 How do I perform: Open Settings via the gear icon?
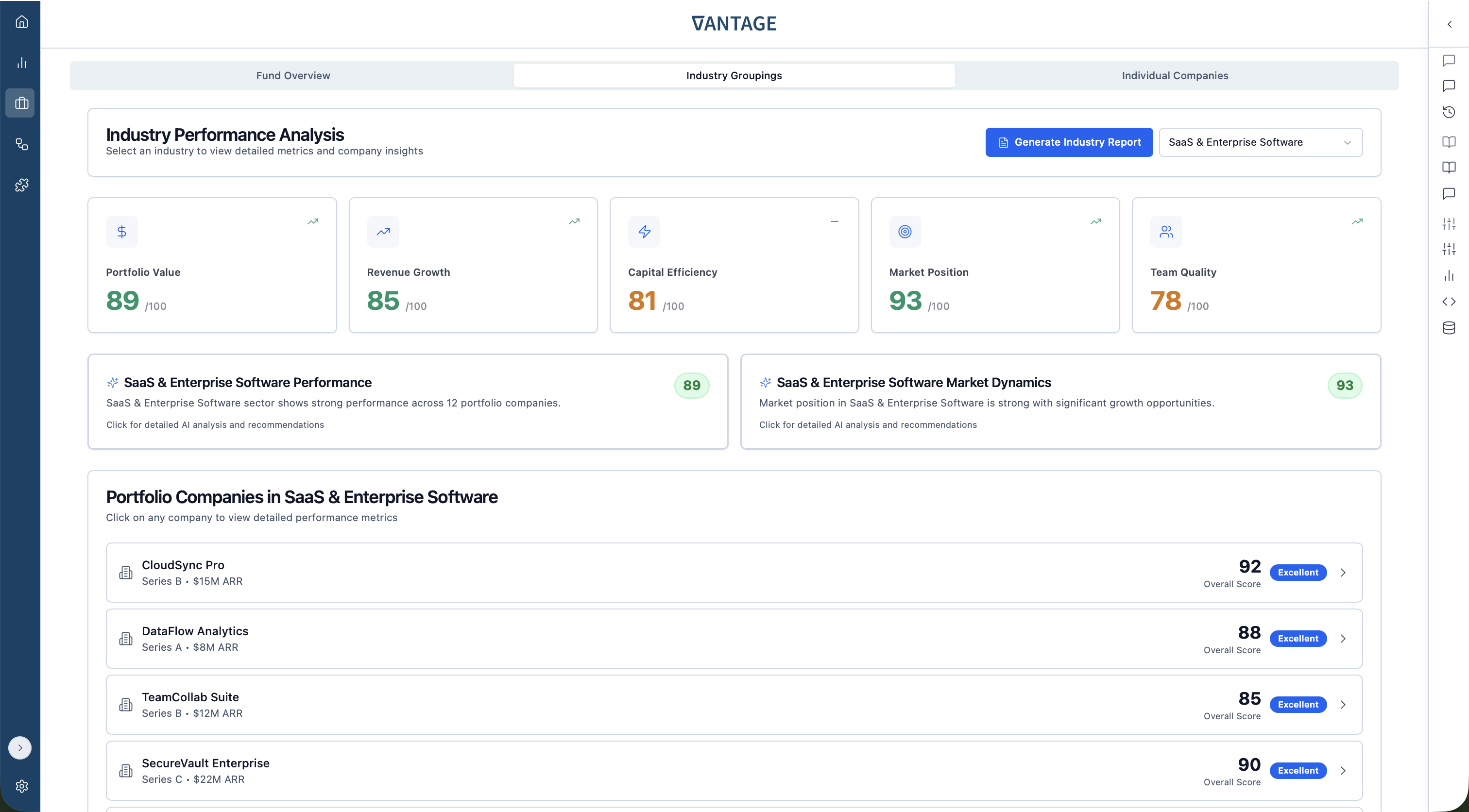pos(21,786)
